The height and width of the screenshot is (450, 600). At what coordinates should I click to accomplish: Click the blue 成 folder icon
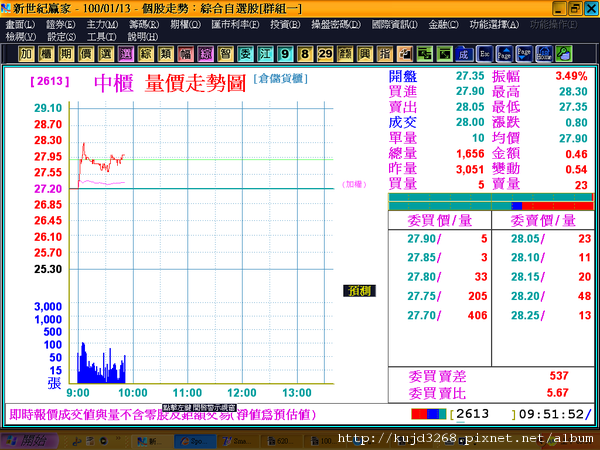(464, 54)
